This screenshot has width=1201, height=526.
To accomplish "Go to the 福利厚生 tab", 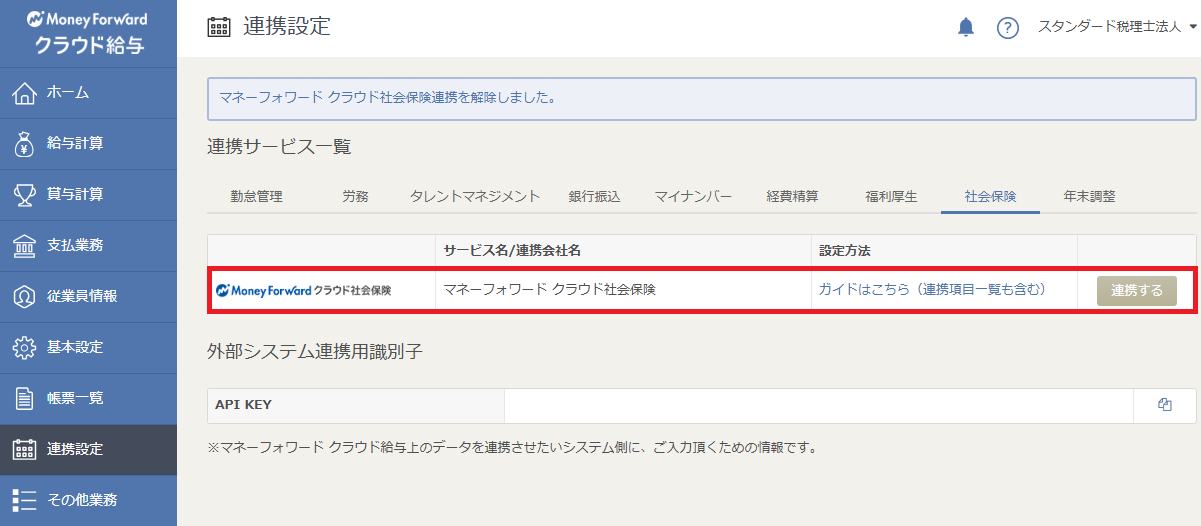I will pyautogui.click(x=892, y=196).
